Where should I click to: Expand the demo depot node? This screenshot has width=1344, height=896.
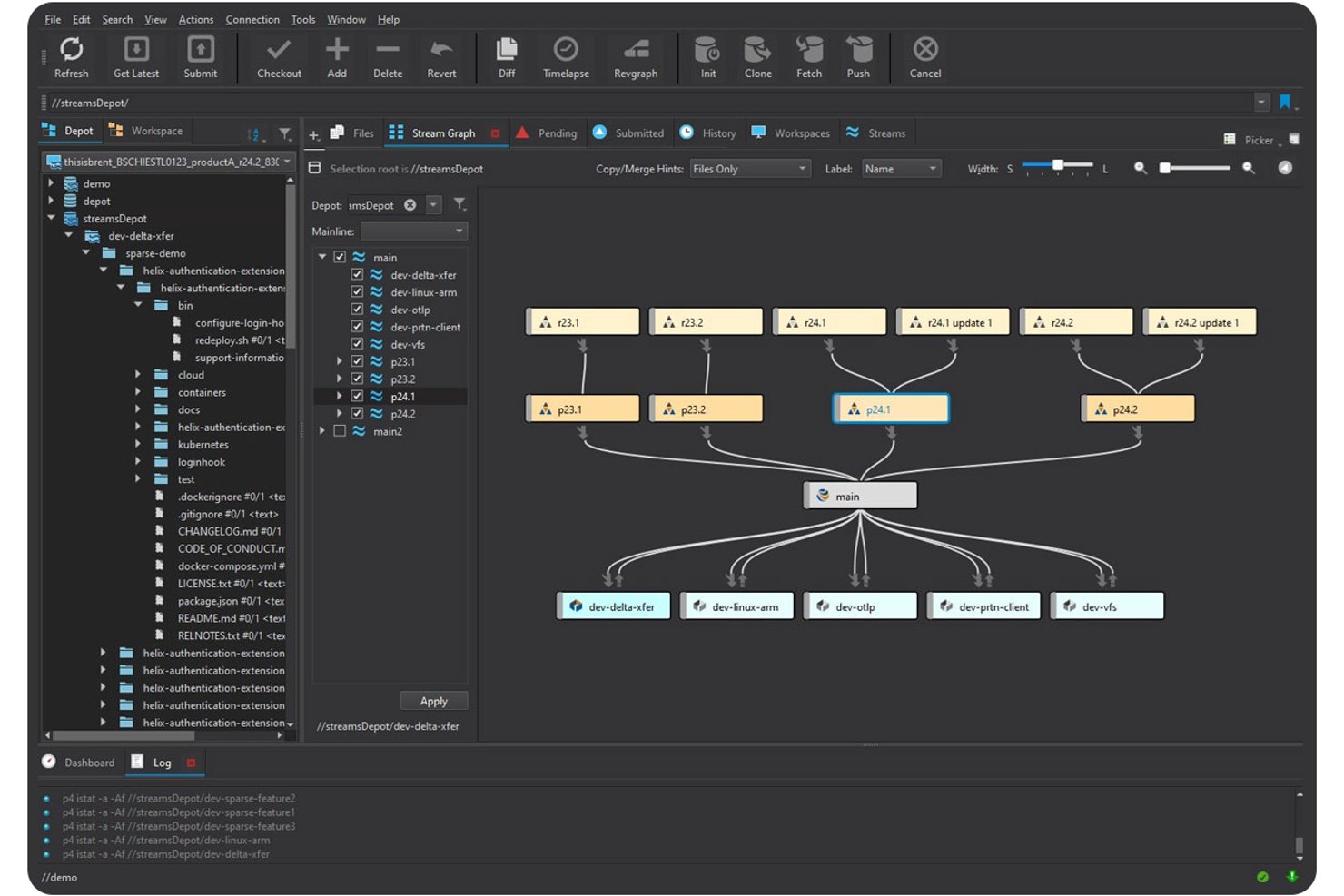(51, 183)
